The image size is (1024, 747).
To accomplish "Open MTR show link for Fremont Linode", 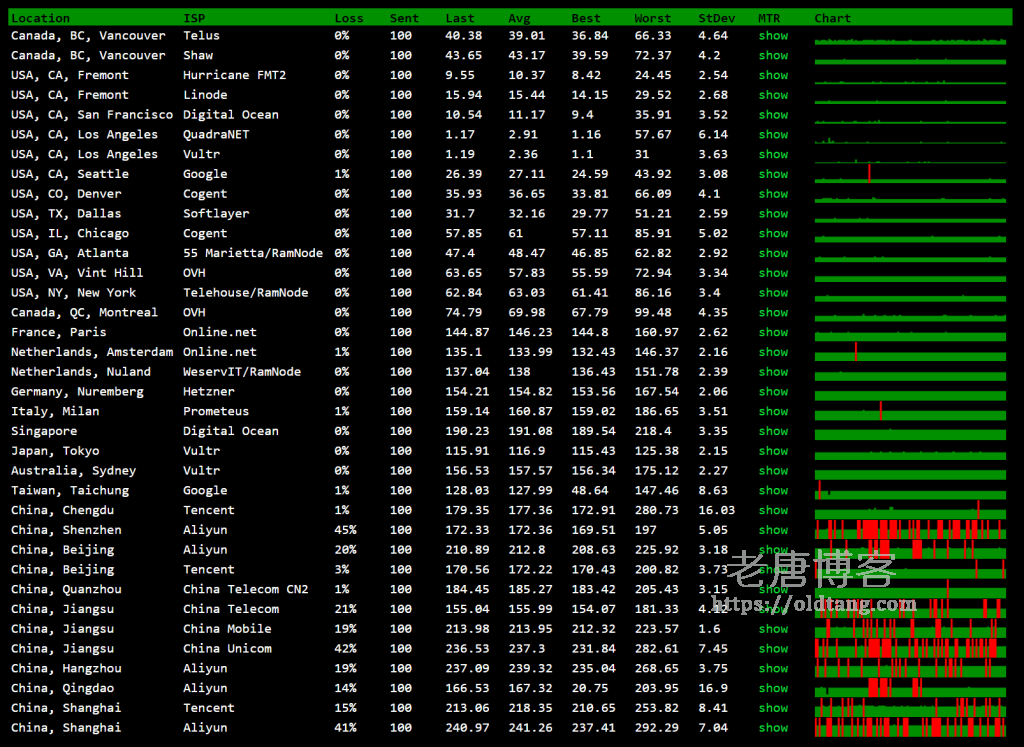I will [773, 95].
